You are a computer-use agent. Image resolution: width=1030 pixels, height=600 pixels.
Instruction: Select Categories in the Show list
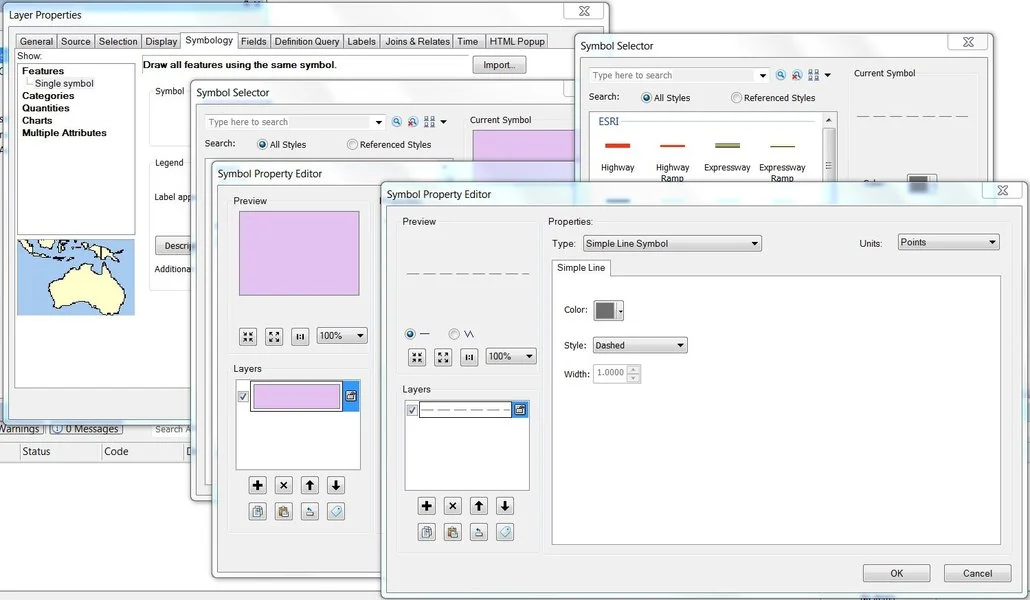tap(48, 96)
